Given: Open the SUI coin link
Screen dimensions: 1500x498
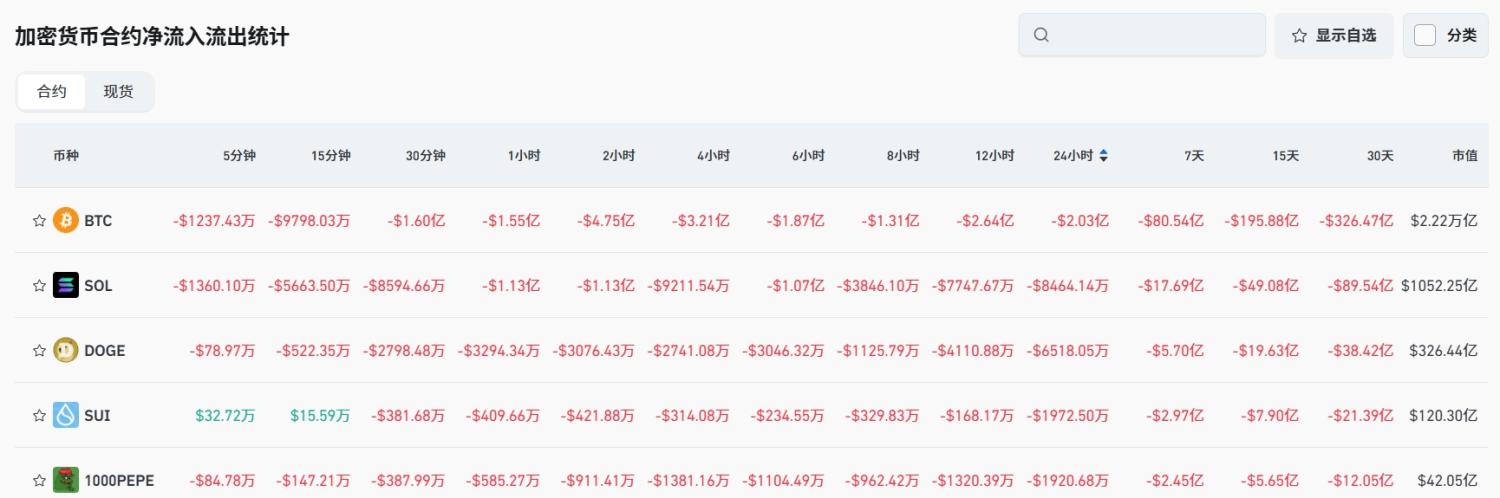Looking at the screenshot, I should (97, 415).
